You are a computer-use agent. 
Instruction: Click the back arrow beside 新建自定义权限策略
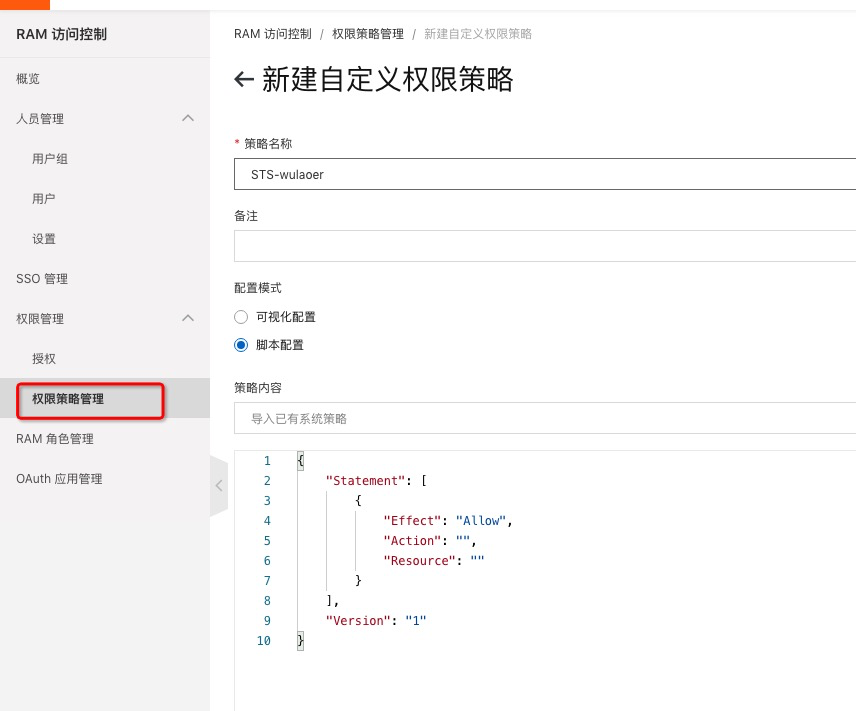click(x=243, y=80)
